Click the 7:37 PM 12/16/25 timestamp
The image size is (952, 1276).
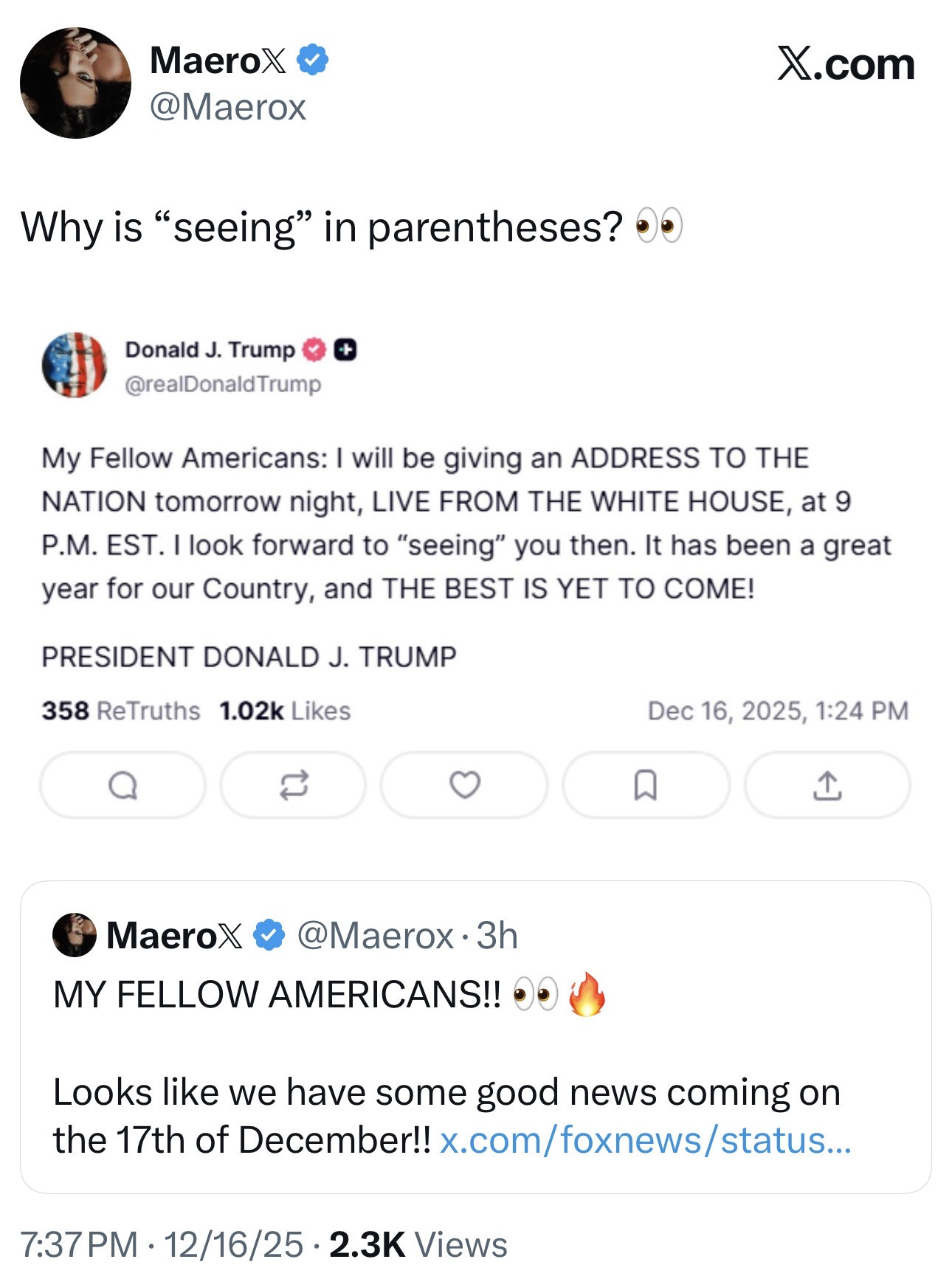click(x=161, y=1245)
